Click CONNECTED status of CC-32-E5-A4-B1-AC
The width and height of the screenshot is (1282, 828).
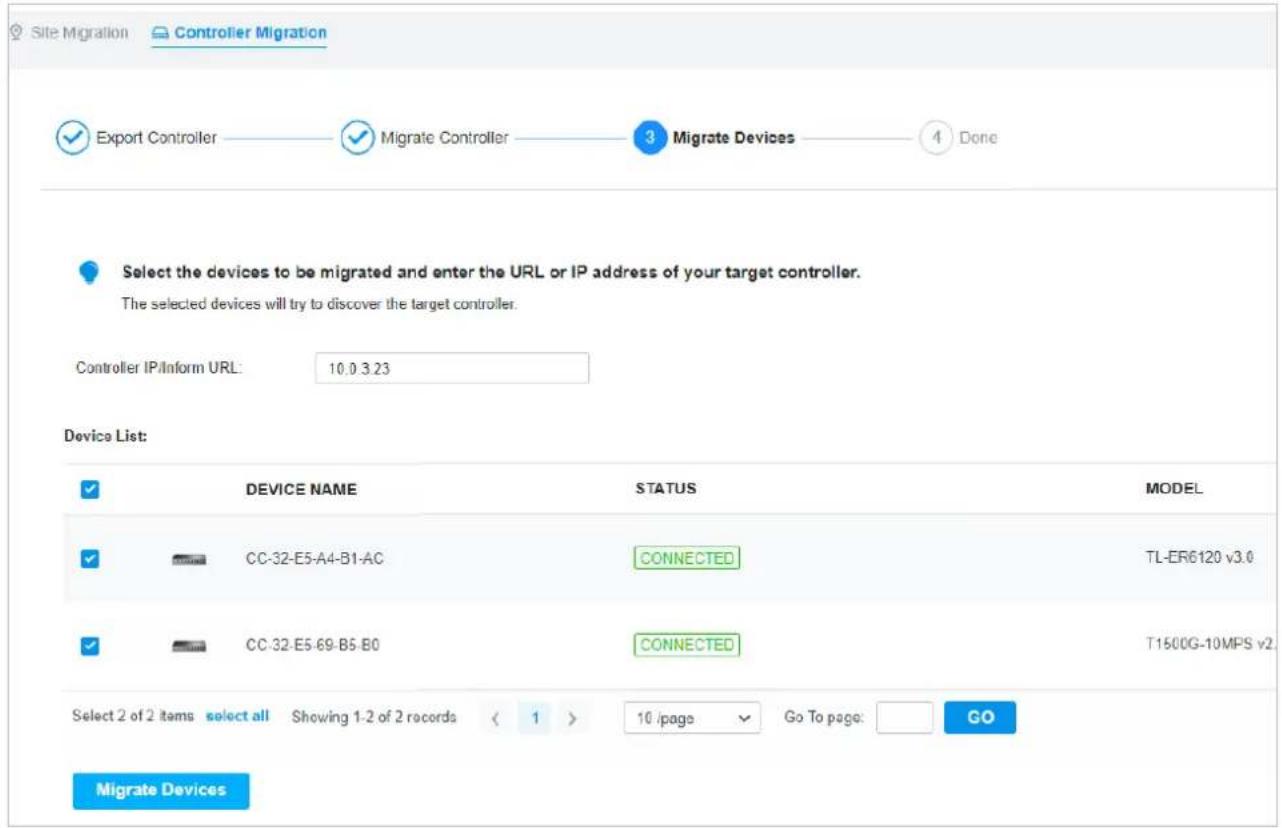click(686, 558)
